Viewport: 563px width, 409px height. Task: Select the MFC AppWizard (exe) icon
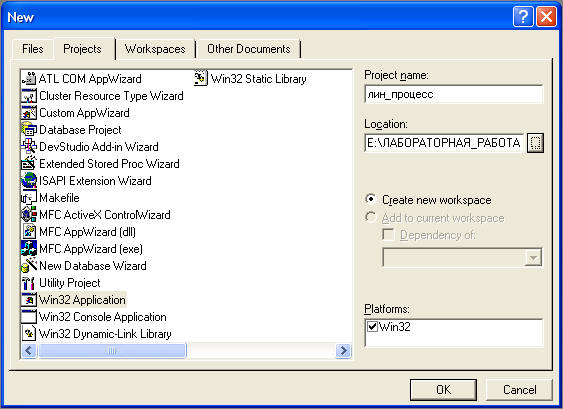tap(29, 248)
